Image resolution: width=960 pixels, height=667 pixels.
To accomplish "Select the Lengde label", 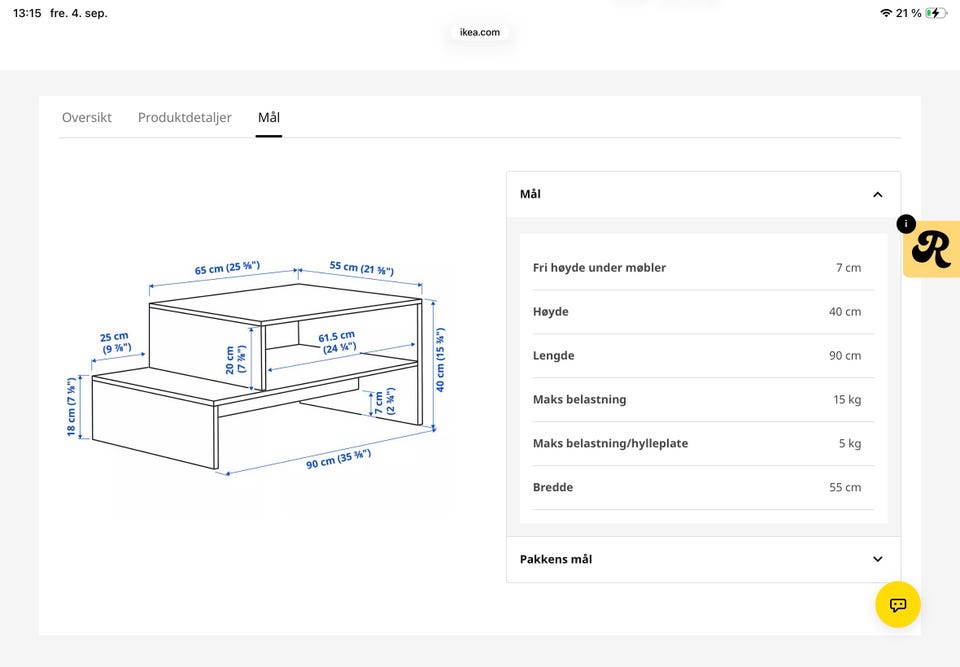I will (x=553, y=356).
